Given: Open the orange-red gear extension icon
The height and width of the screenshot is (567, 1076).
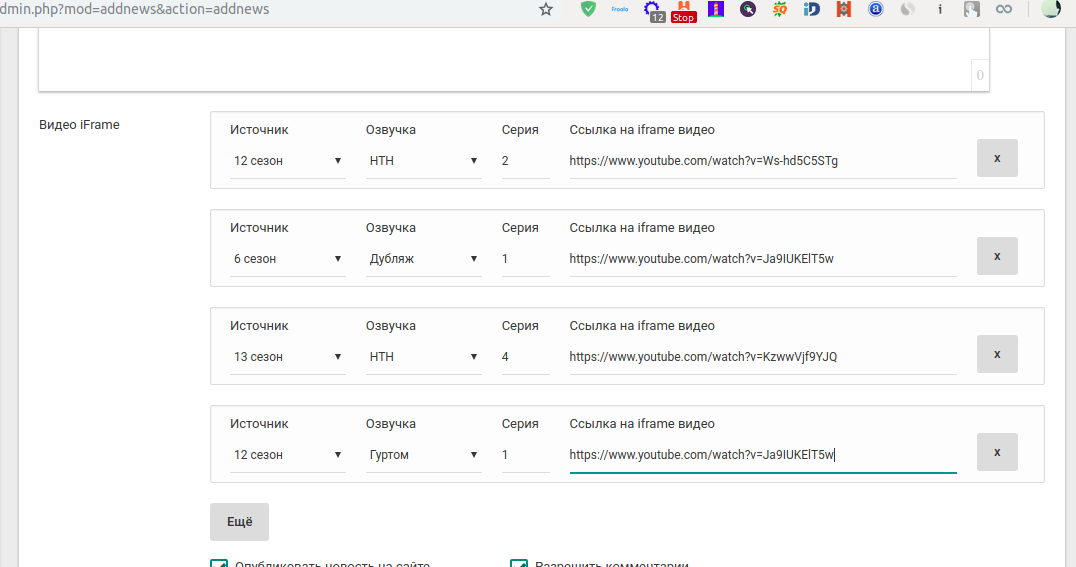Looking at the screenshot, I should pos(843,10).
